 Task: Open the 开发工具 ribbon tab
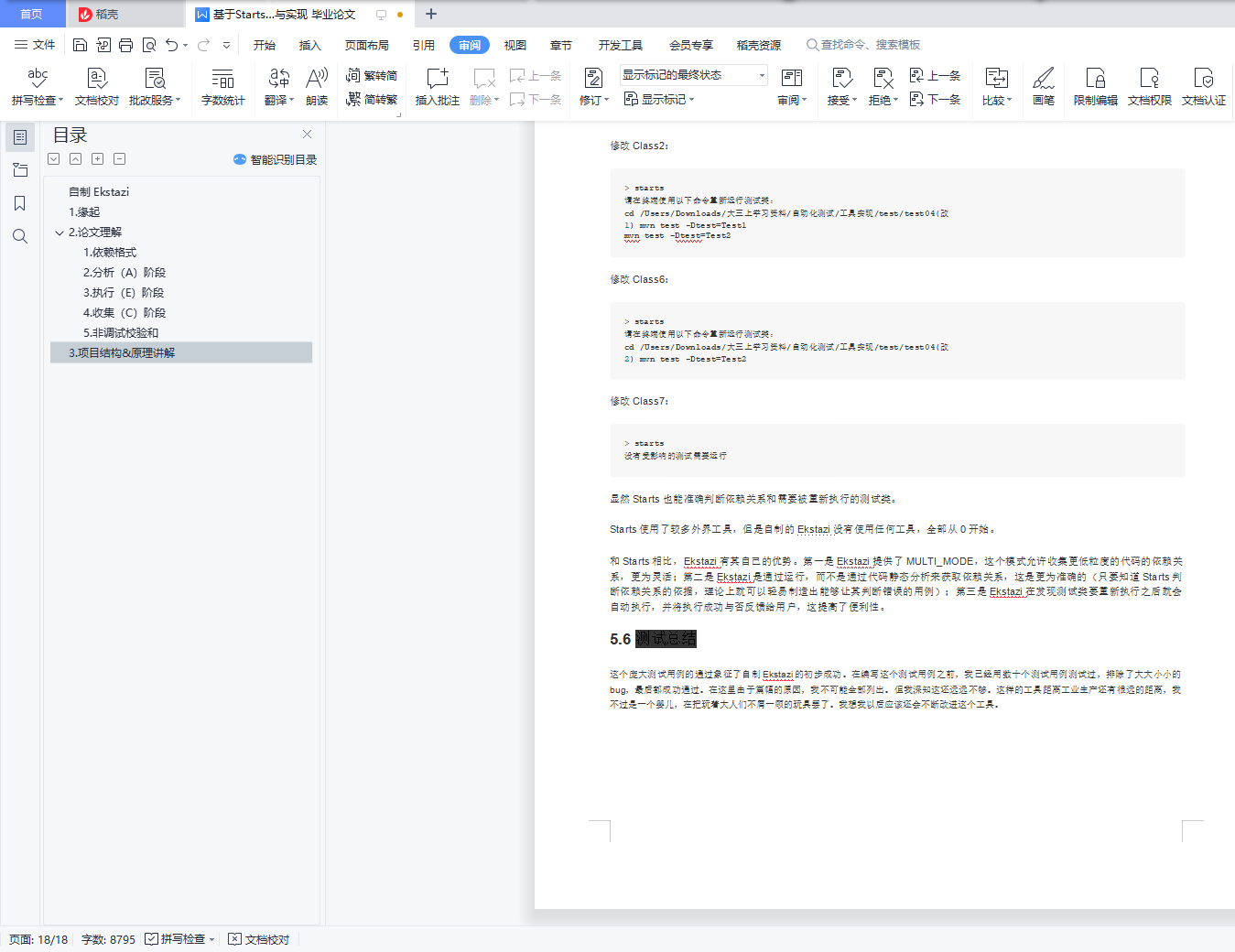coord(621,45)
